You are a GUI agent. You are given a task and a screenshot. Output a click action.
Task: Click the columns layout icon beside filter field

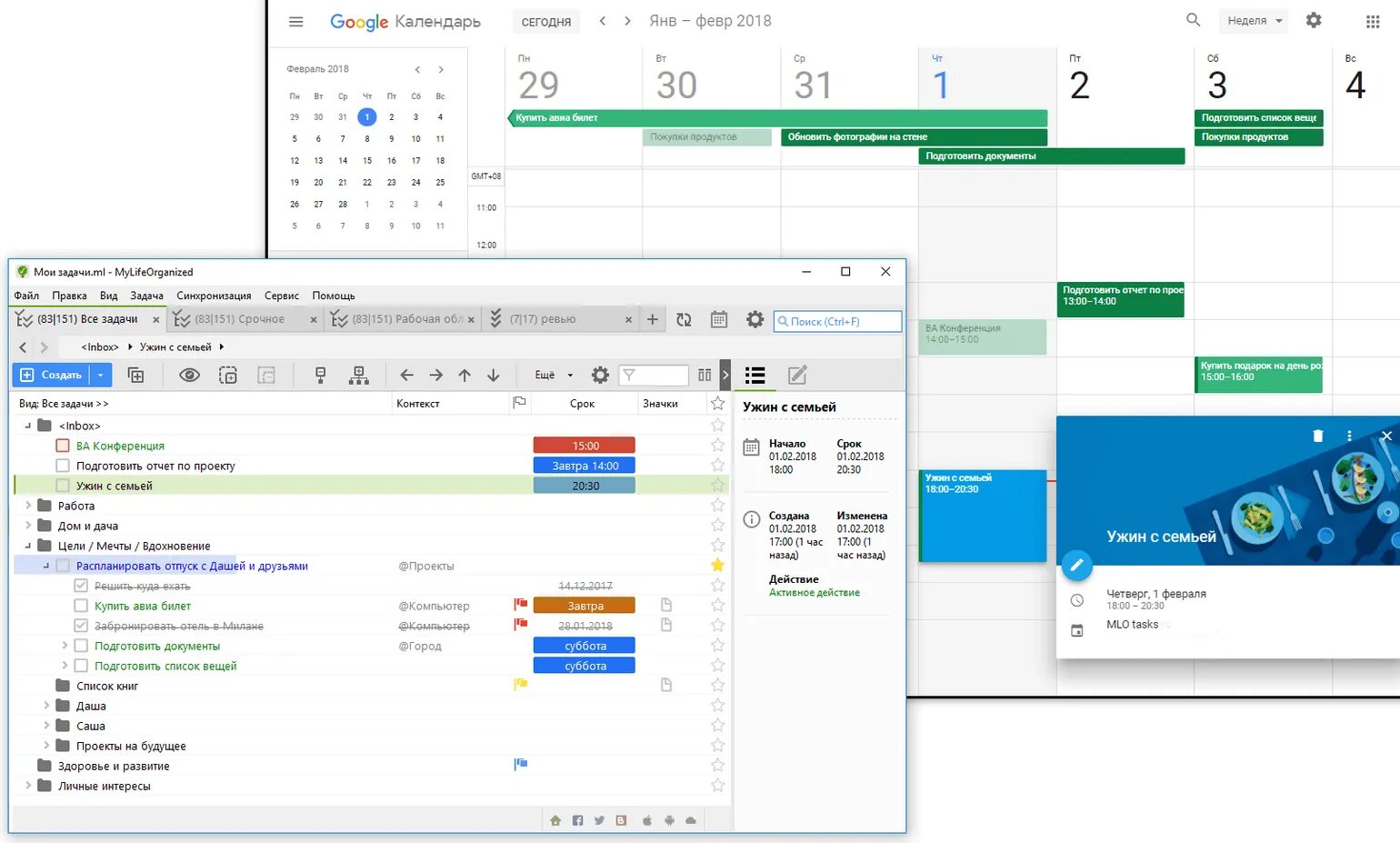[705, 375]
